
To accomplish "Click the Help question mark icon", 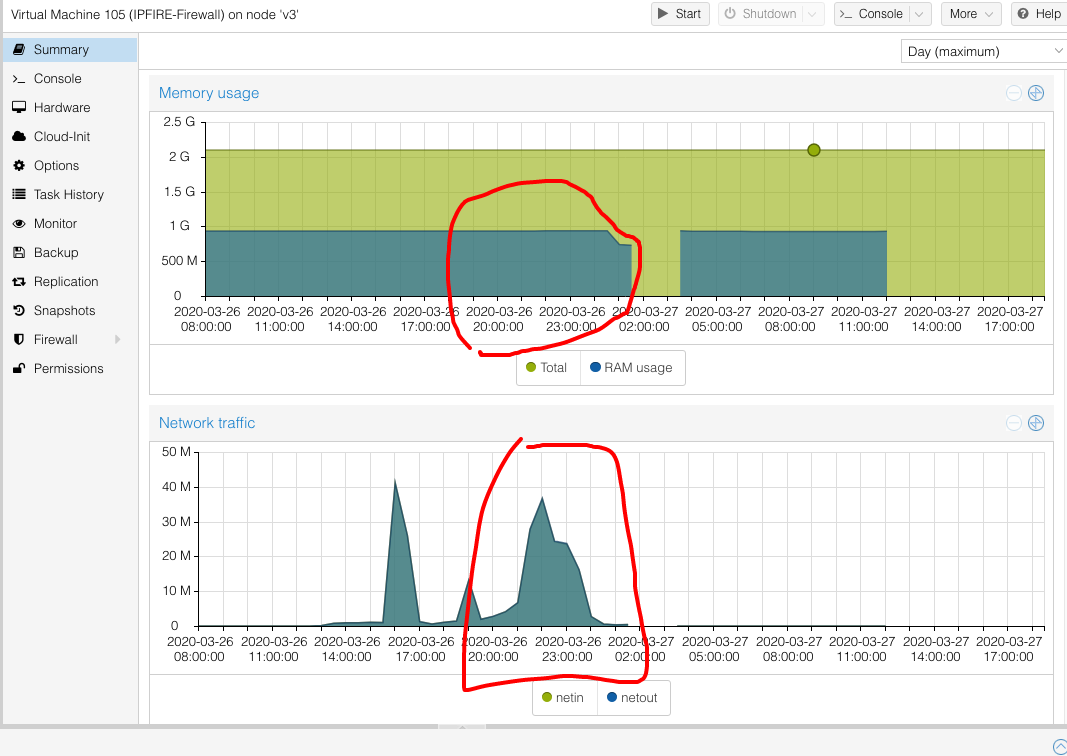I will [x=1023, y=14].
